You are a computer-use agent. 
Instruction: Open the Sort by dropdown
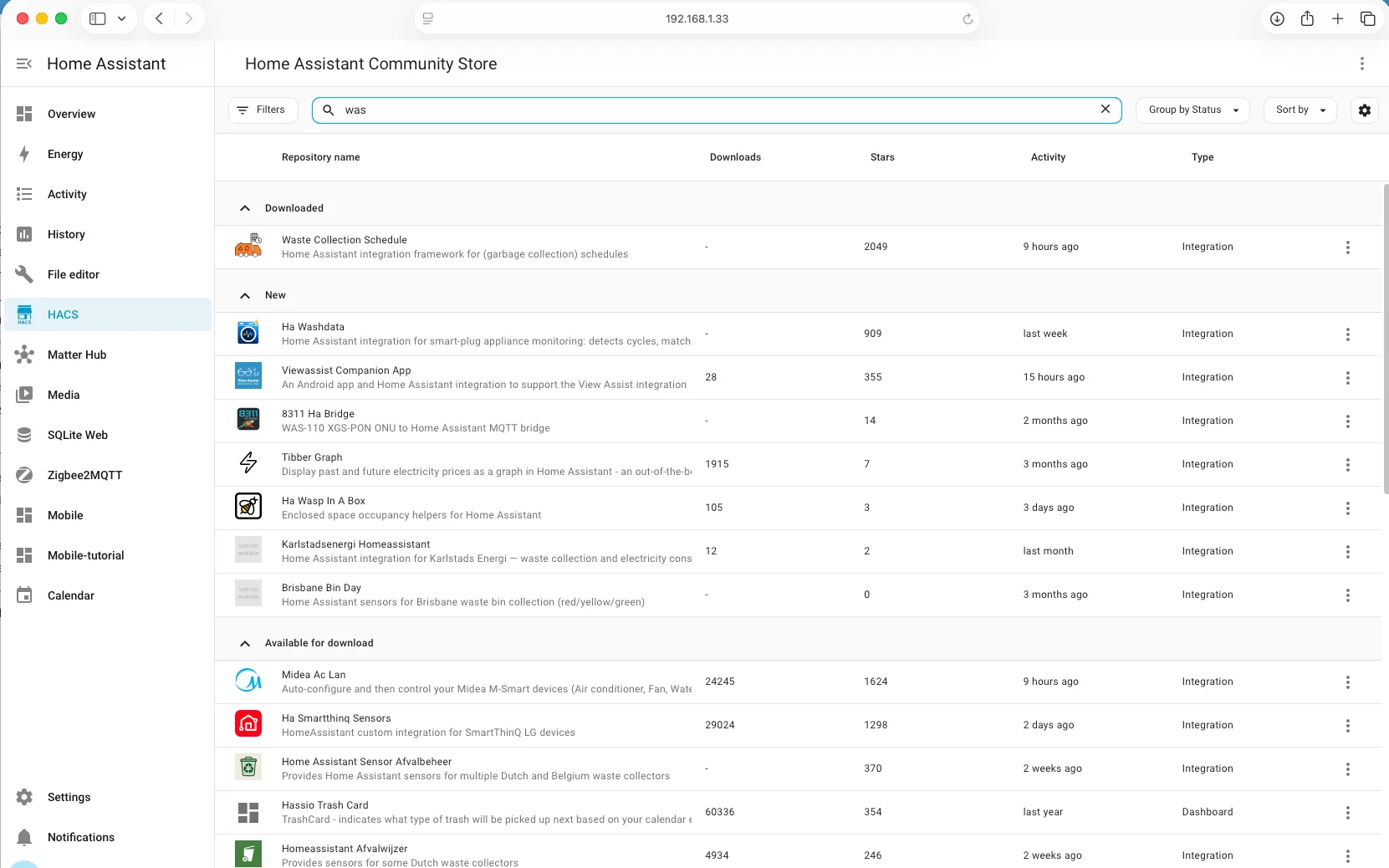click(1300, 110)
